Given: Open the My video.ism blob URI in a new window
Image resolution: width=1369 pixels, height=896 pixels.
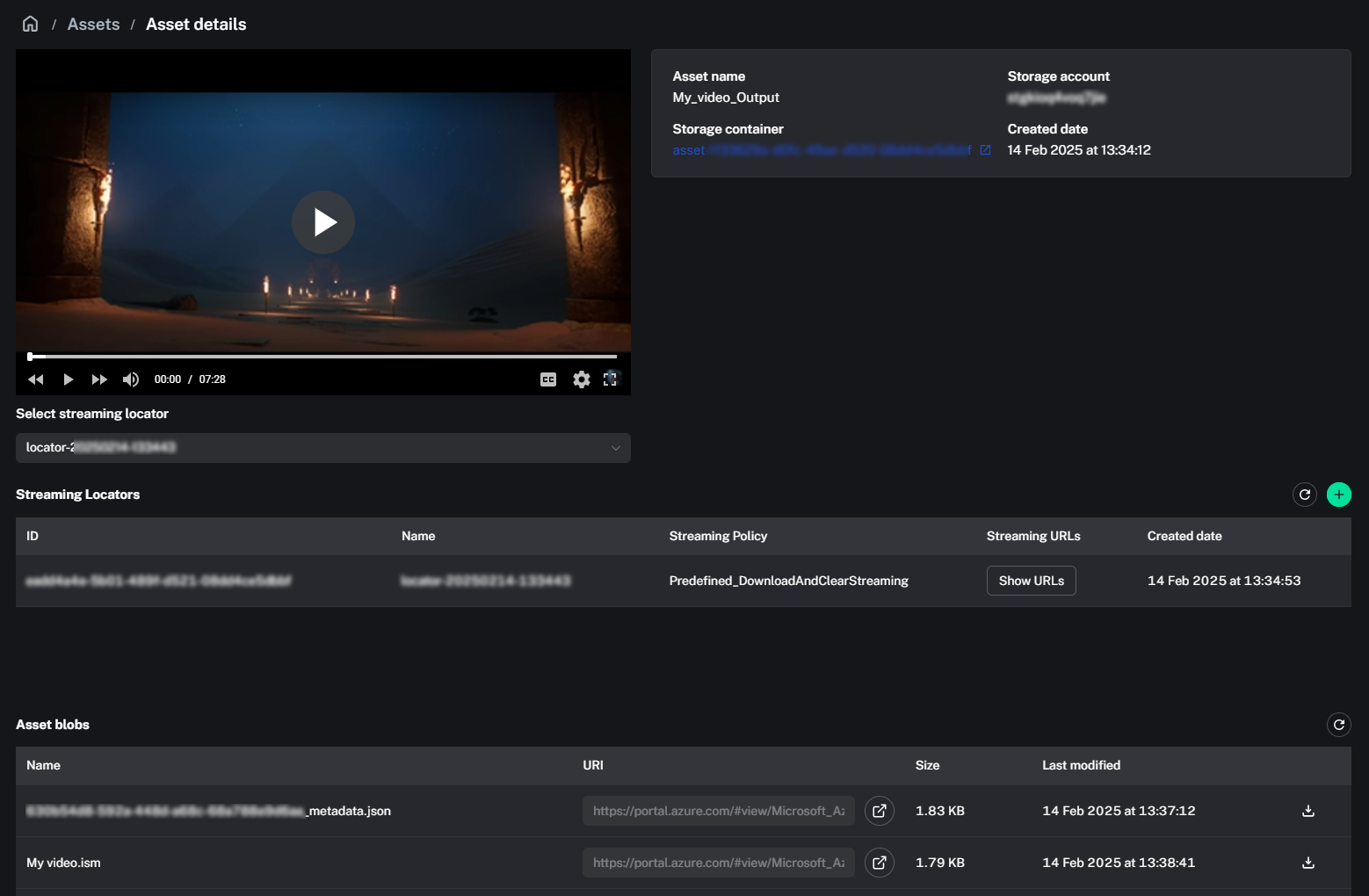Looking at the screenshot, I should click(x=880, y=863).
